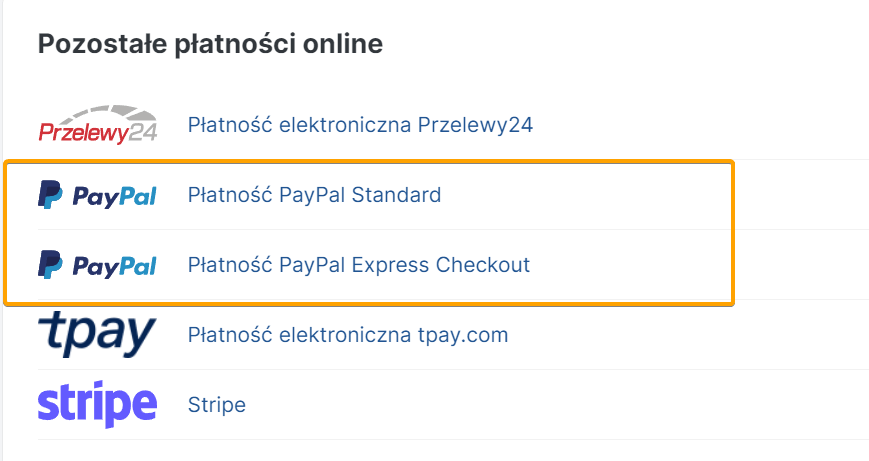The width and height of the screenshot is (869, 461).
Task: Click the double-P emblem in Express Checkout row
Action: [x=50, y=265]
